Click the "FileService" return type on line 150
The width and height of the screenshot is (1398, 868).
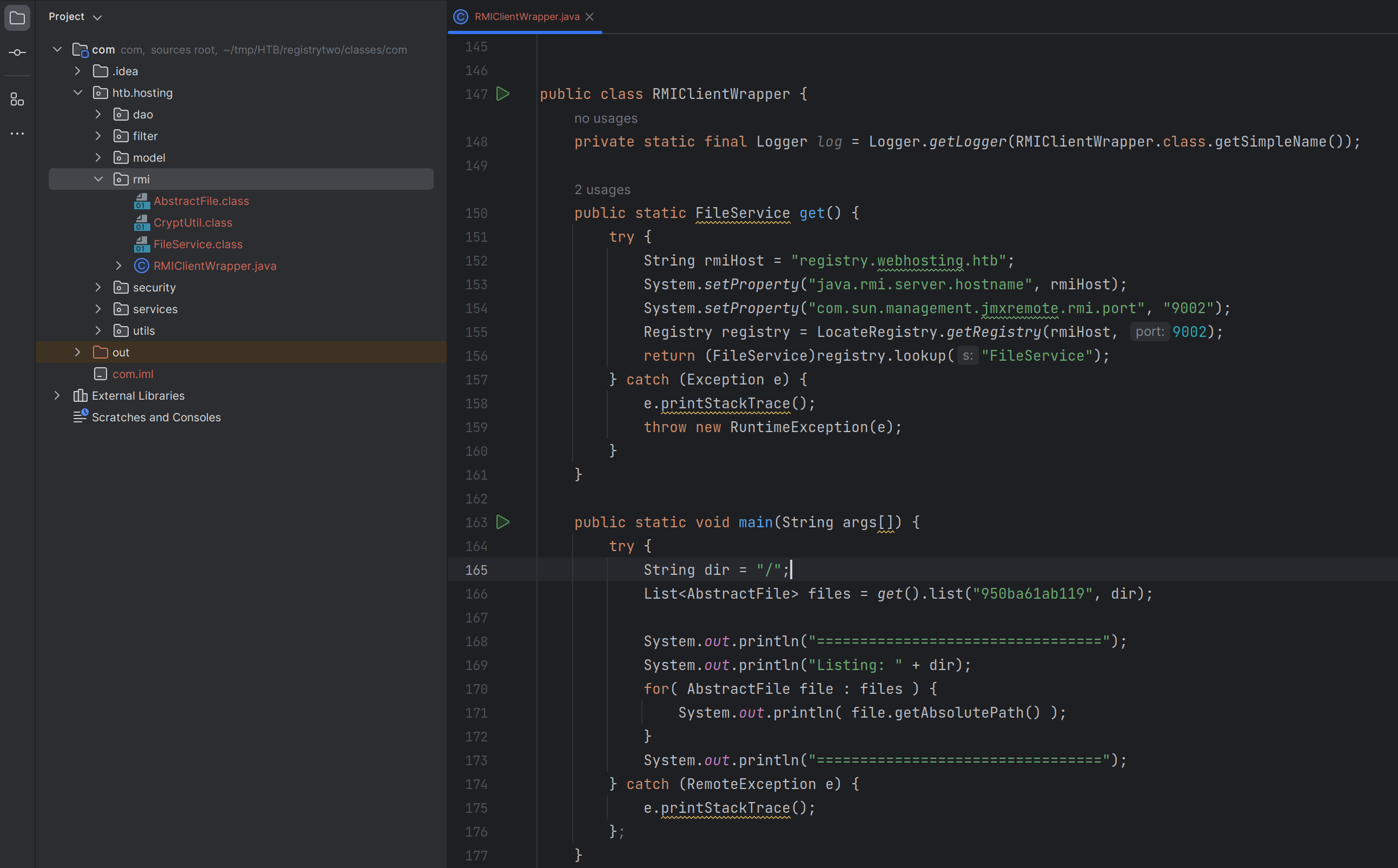[743, 213]
